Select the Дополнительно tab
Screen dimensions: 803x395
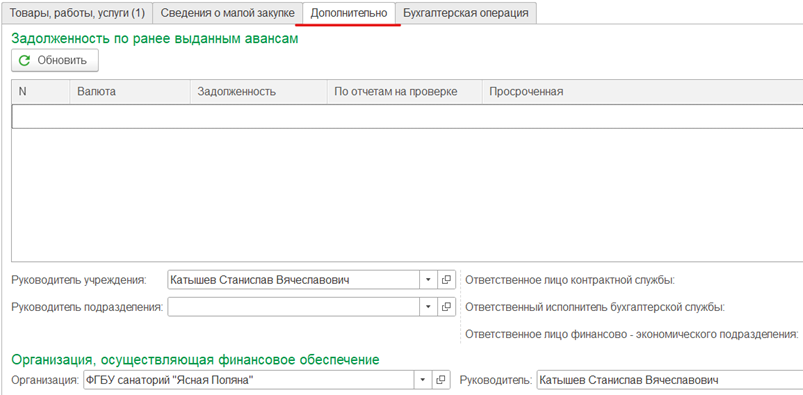pyautogui.click(x=349, y=13)
